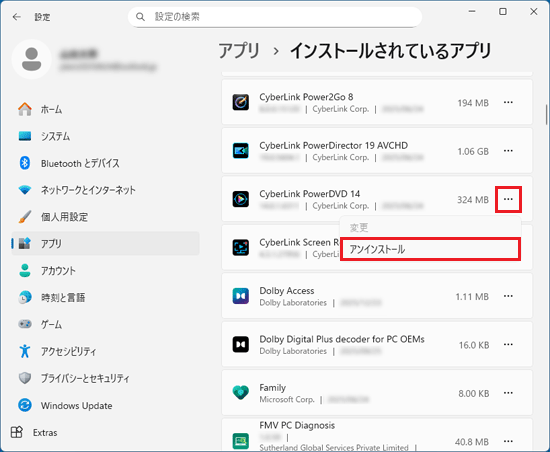Click the 194 MB size value
This screenshot has width=550, height=452.
[473, 103]
